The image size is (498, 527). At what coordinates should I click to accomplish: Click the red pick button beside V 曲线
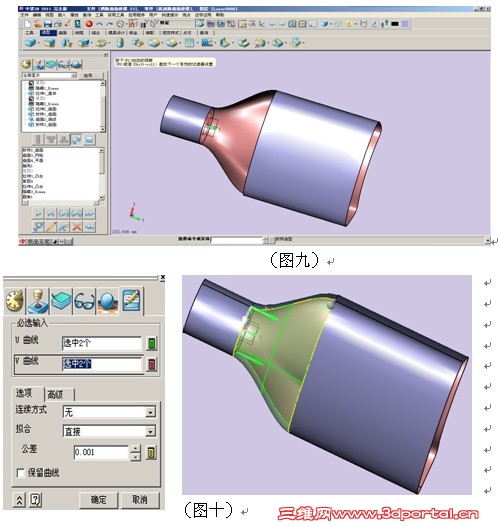tap(152, 364)
